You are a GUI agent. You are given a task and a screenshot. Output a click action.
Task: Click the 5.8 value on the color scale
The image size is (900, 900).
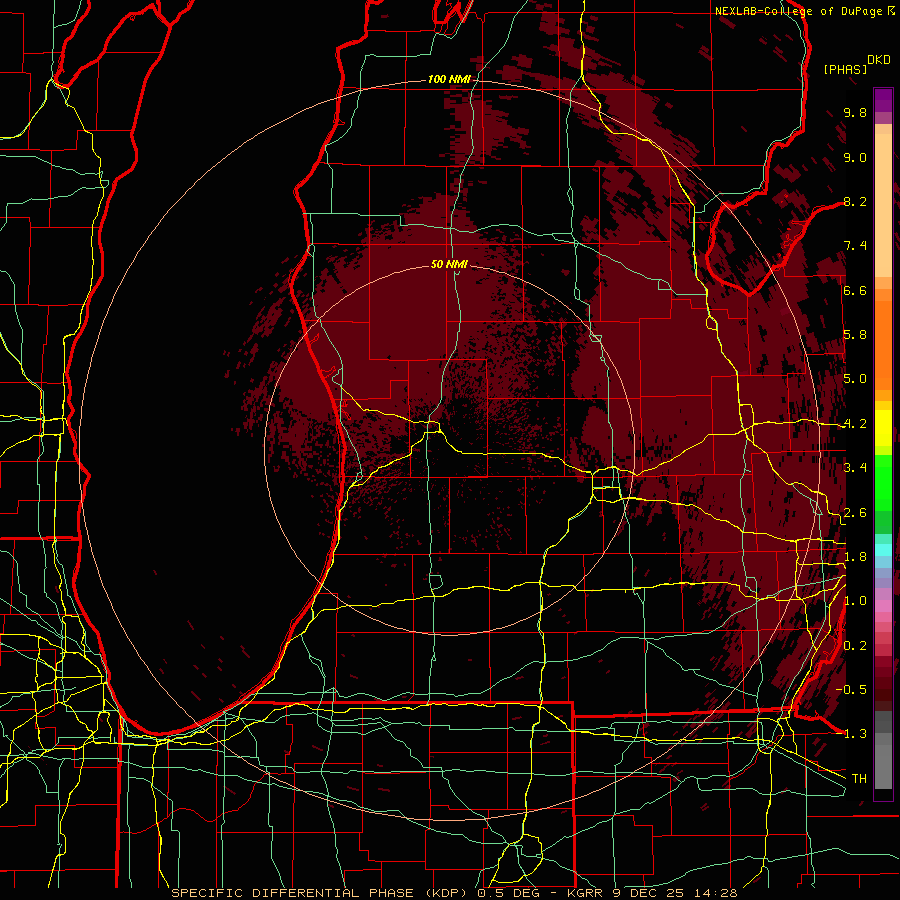(x=855, y=335)
